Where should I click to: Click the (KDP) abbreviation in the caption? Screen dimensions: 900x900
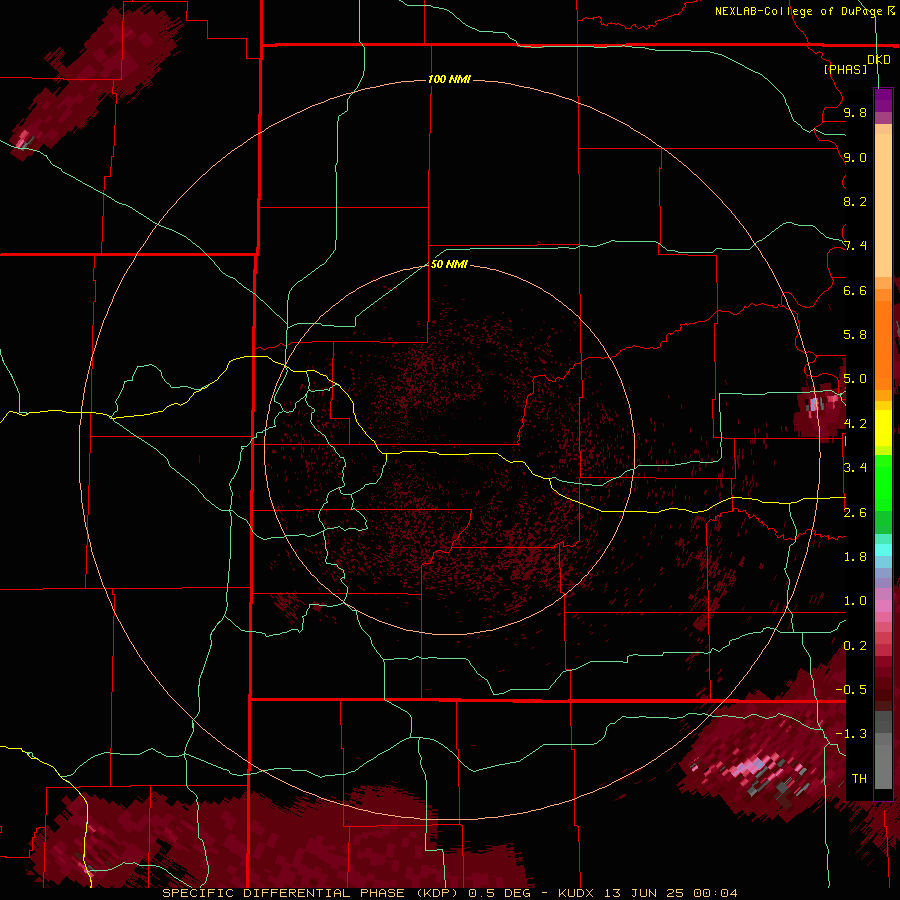[438, 893]
